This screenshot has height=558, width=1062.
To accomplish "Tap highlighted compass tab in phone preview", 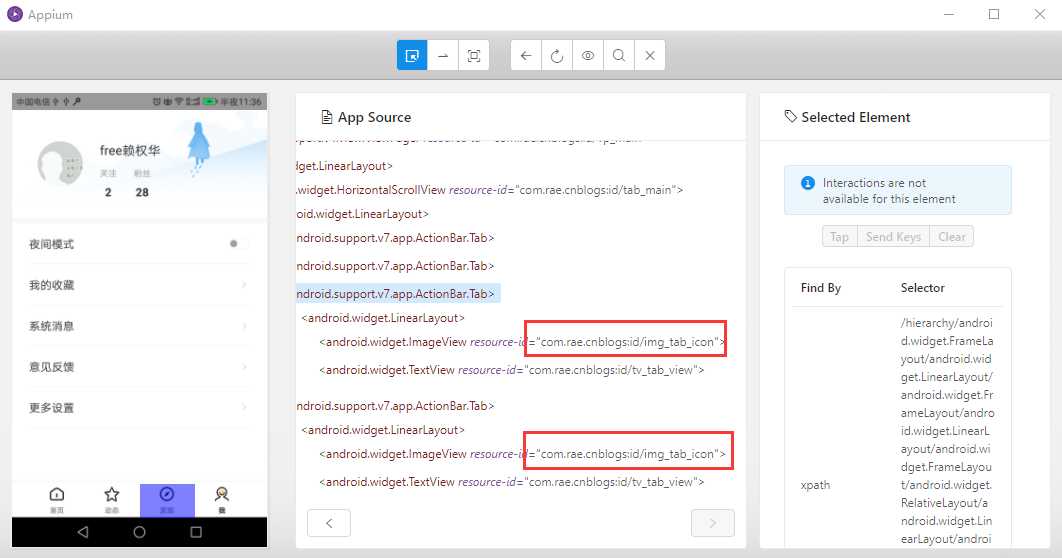I will click(167, 500).
